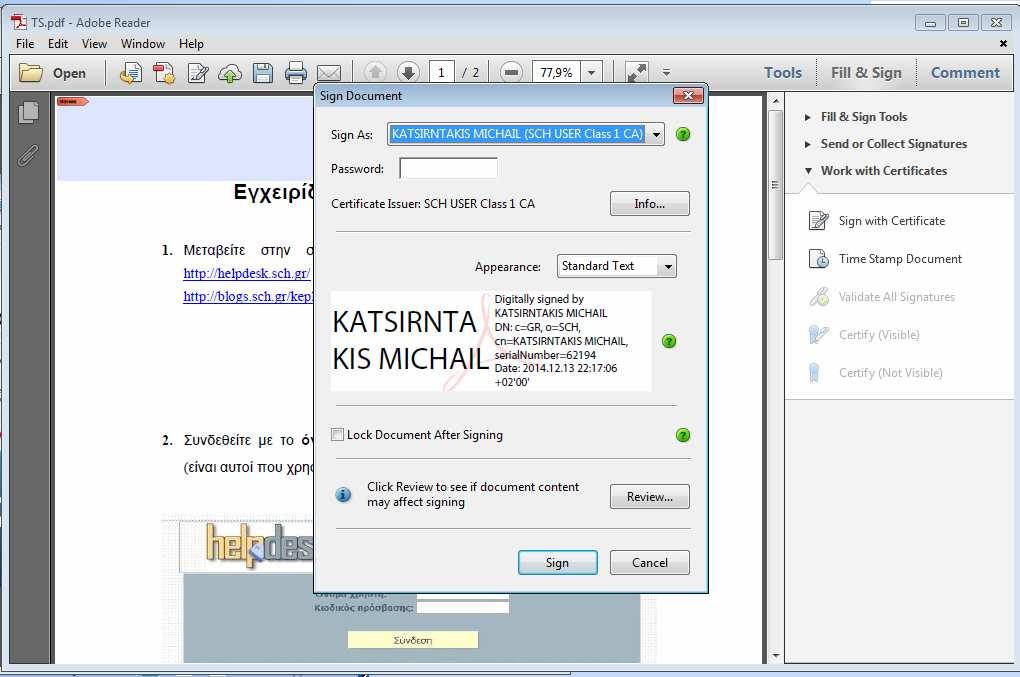Click the Save floppy disk icon
The width and height of the screenshot is (1020, 677).
pos(263,73)
